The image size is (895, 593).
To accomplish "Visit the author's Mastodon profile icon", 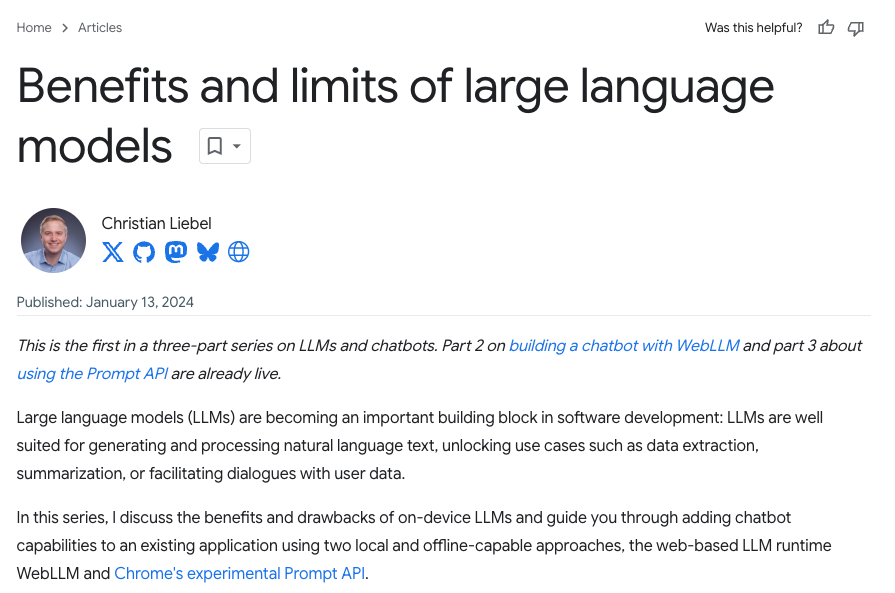I will [x=176, y=252].
